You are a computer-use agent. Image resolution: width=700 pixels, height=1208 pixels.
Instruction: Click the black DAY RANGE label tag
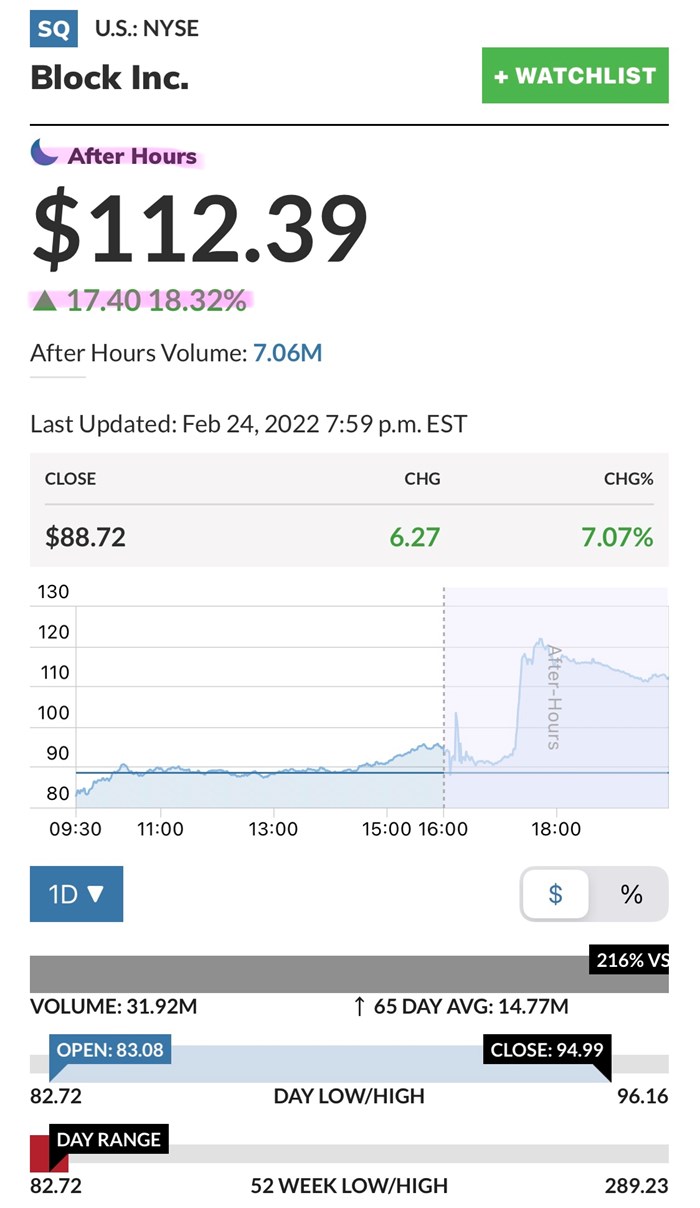(x=108, y=1139)
